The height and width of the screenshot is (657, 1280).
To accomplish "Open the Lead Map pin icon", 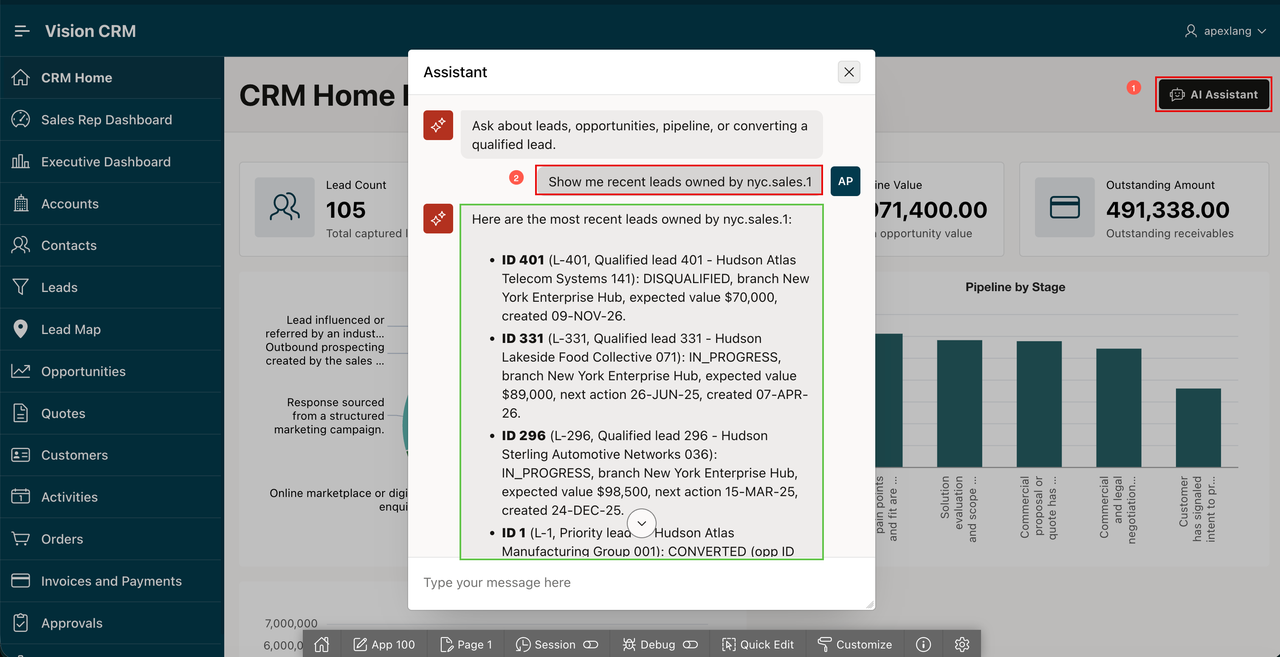I will click(20, 329).
